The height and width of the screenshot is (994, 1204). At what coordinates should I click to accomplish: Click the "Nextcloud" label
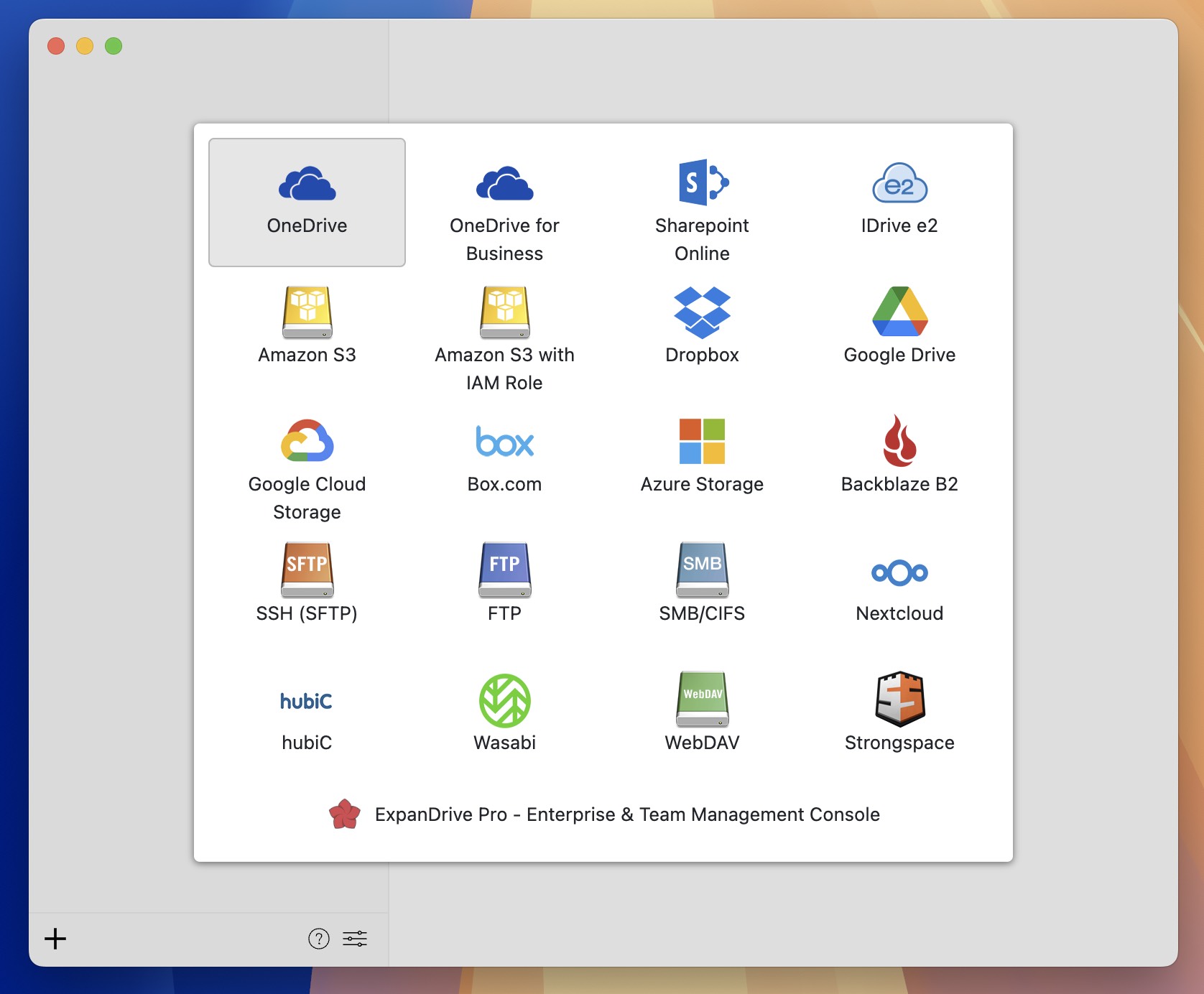(x=899, y=613)
